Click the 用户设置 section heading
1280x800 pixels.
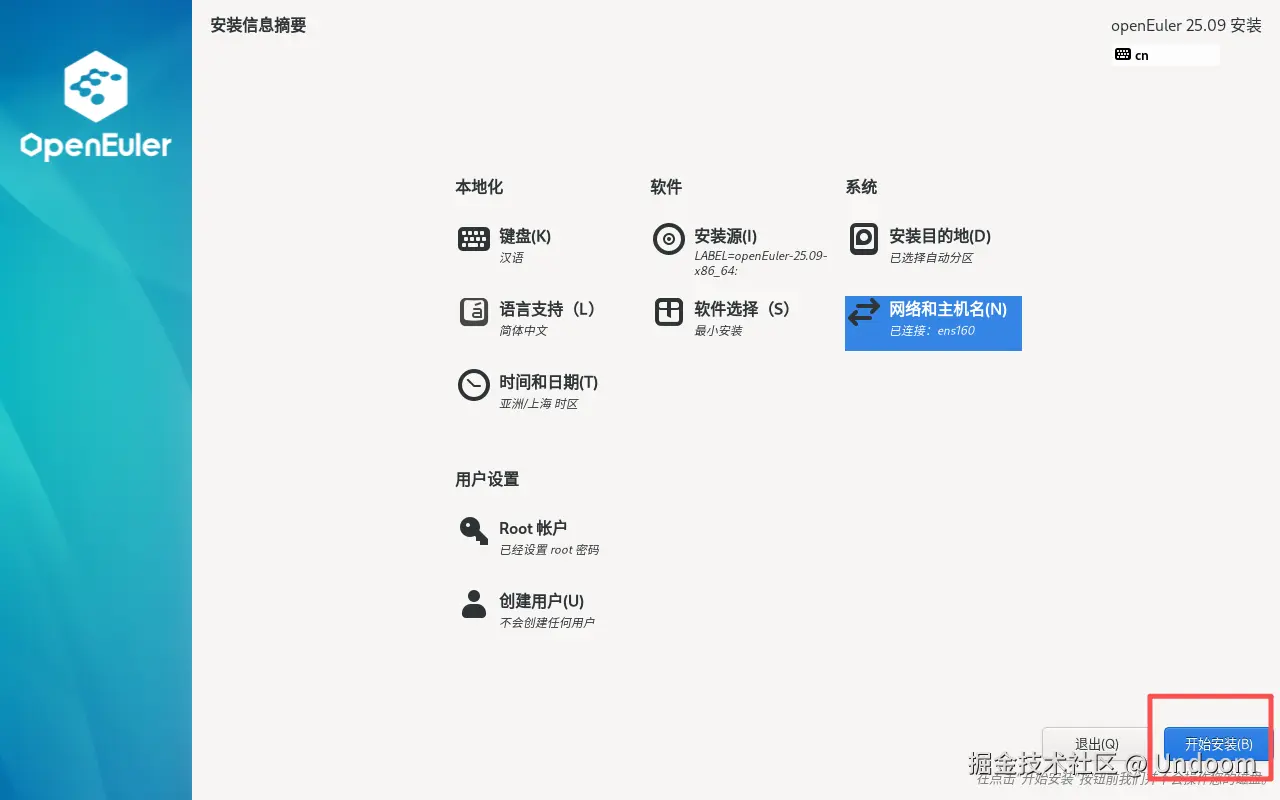[487, 479]
